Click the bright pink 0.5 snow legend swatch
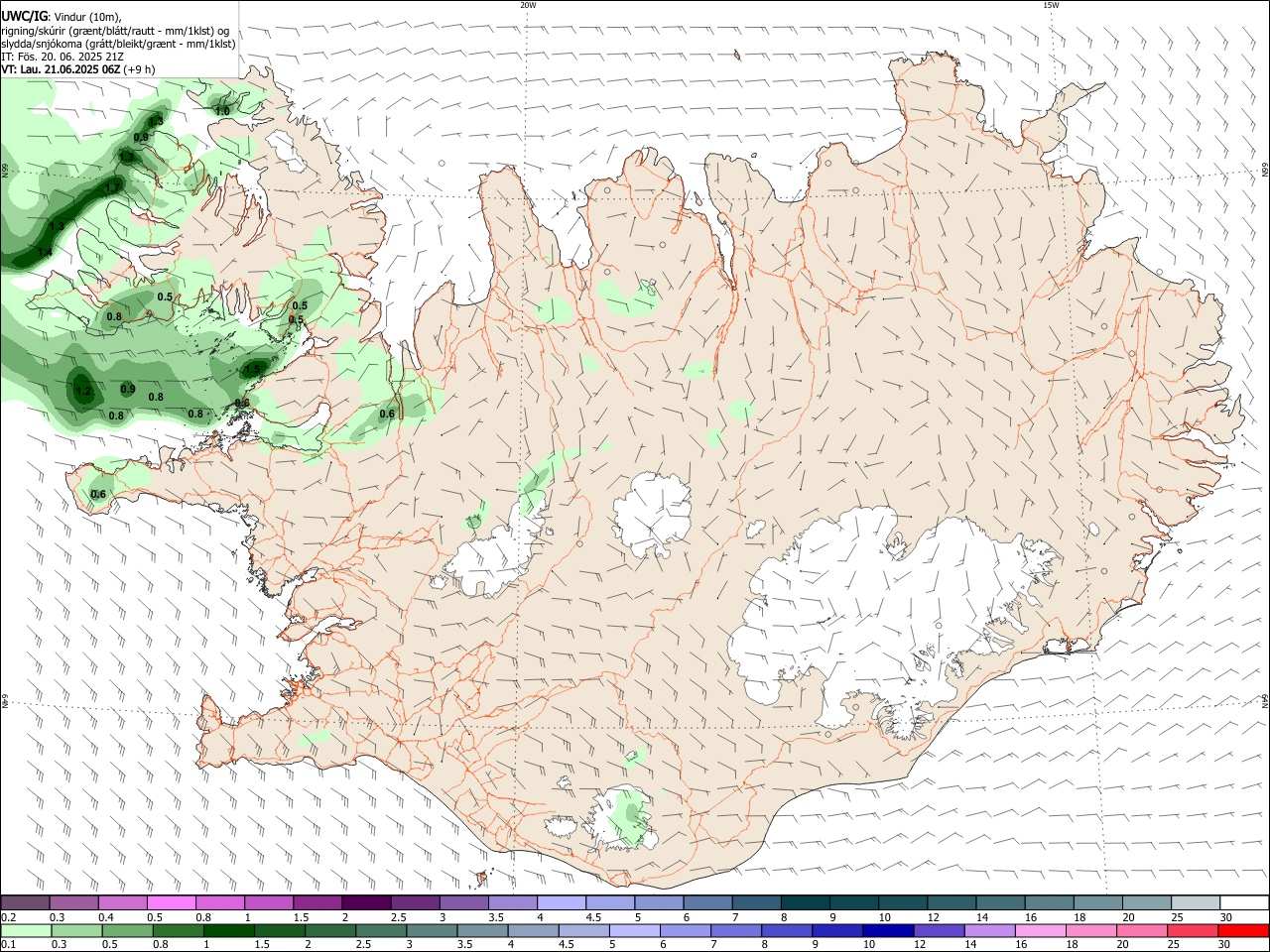 [171, 903]
